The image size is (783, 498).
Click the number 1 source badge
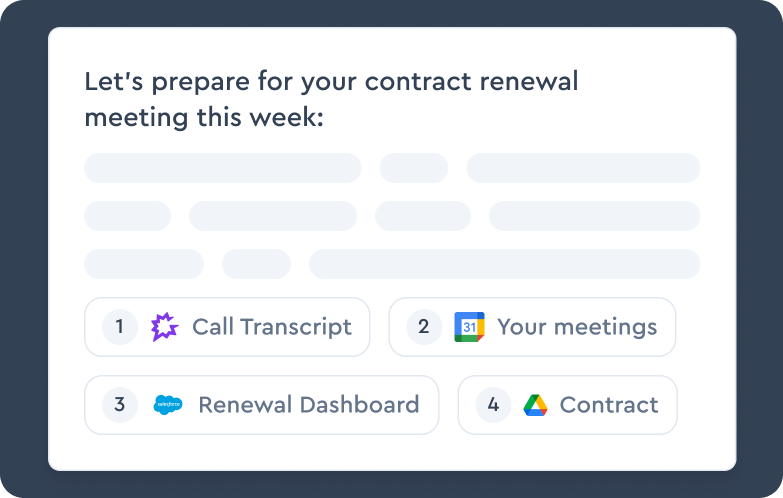120,327
